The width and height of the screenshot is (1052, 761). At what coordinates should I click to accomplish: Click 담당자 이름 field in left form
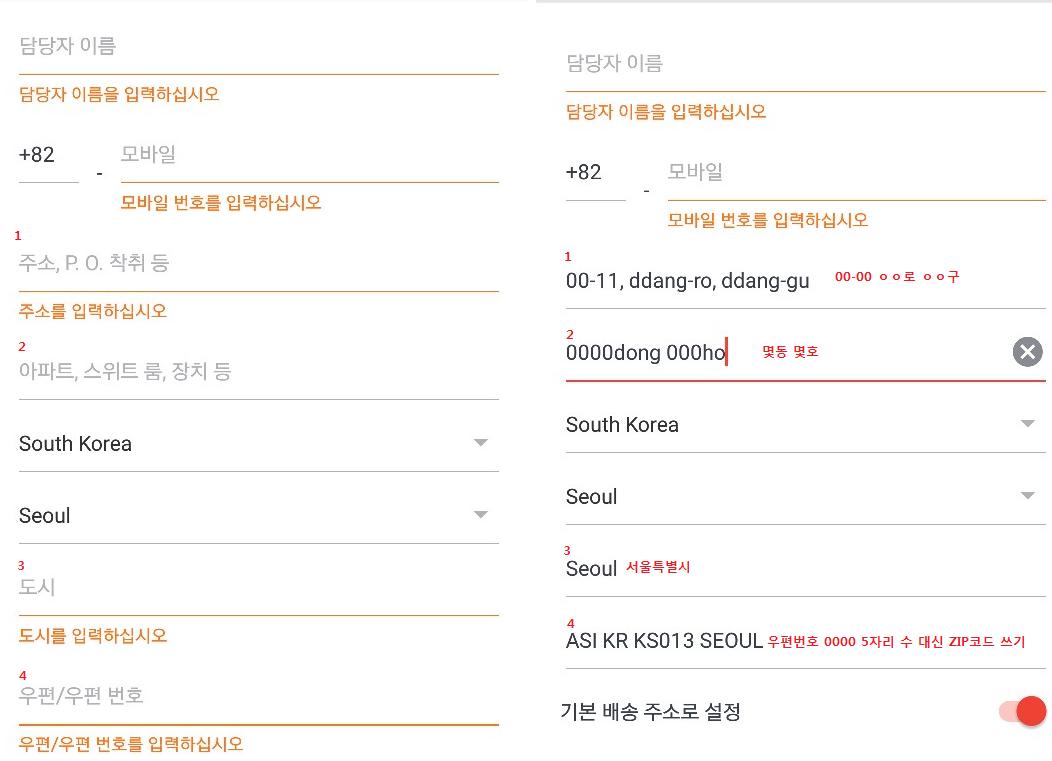pos(258,46)
